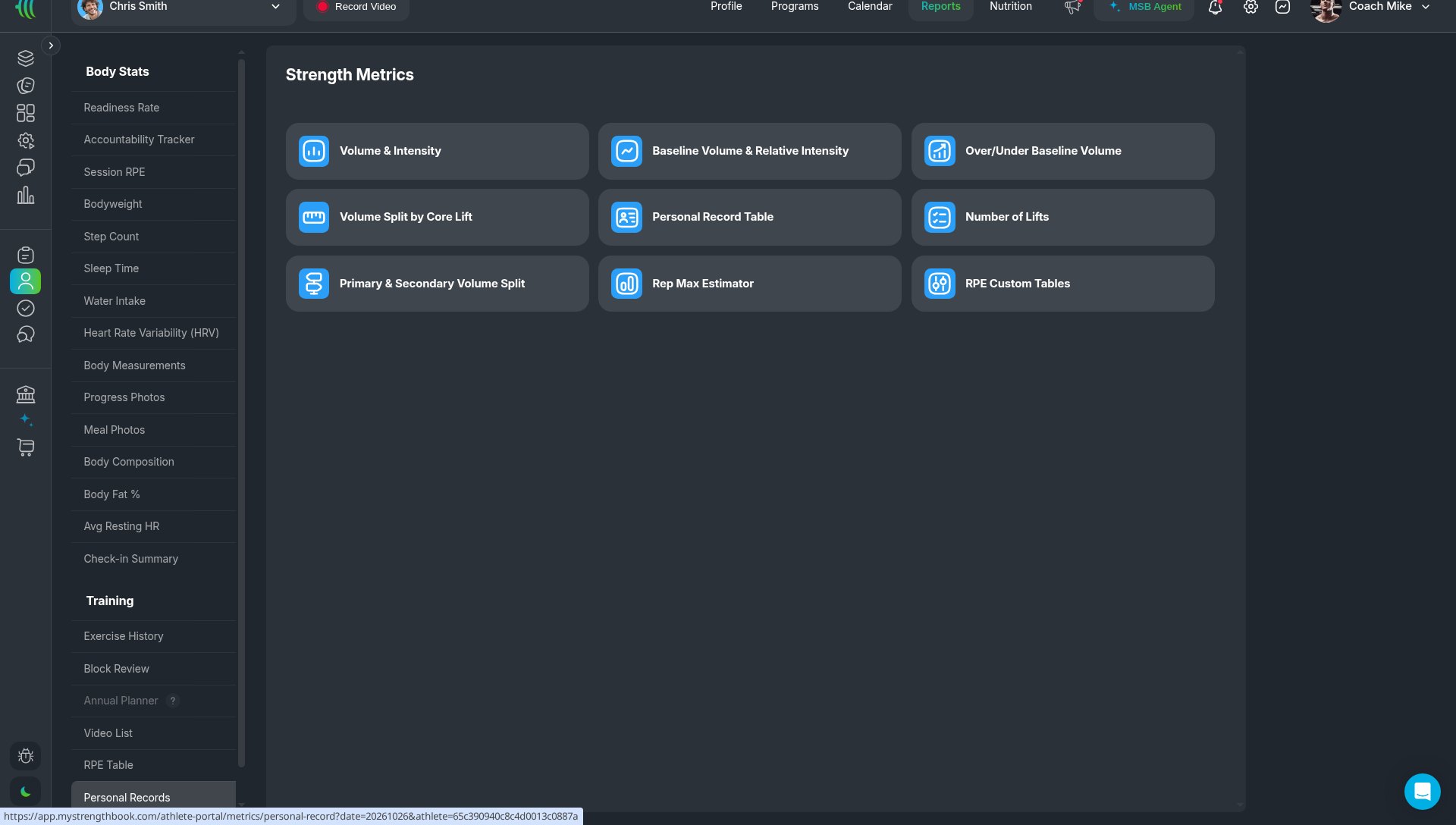Viewport: 1456px width, 825px height.
Task: Open the notifications bell icon
Action: 1215,7
